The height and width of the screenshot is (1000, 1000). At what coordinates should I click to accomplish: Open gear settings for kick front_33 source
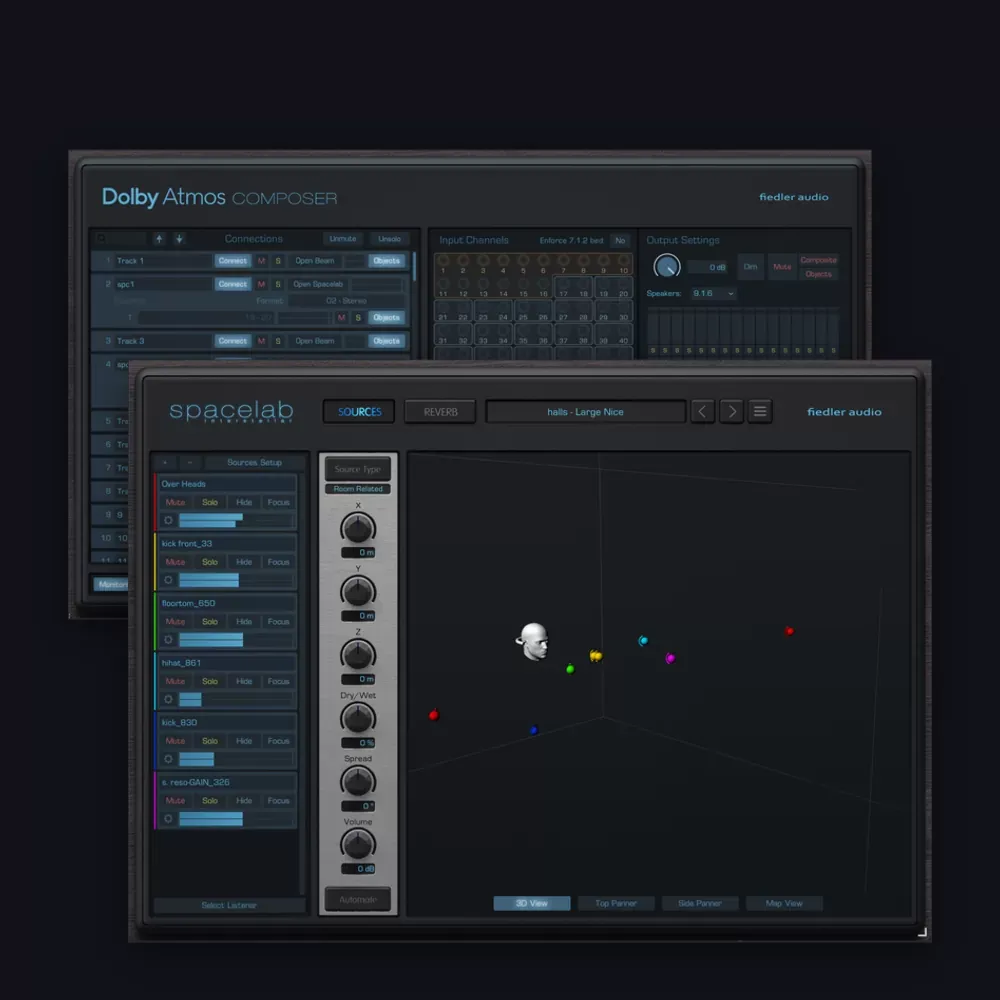click(168, 580)
